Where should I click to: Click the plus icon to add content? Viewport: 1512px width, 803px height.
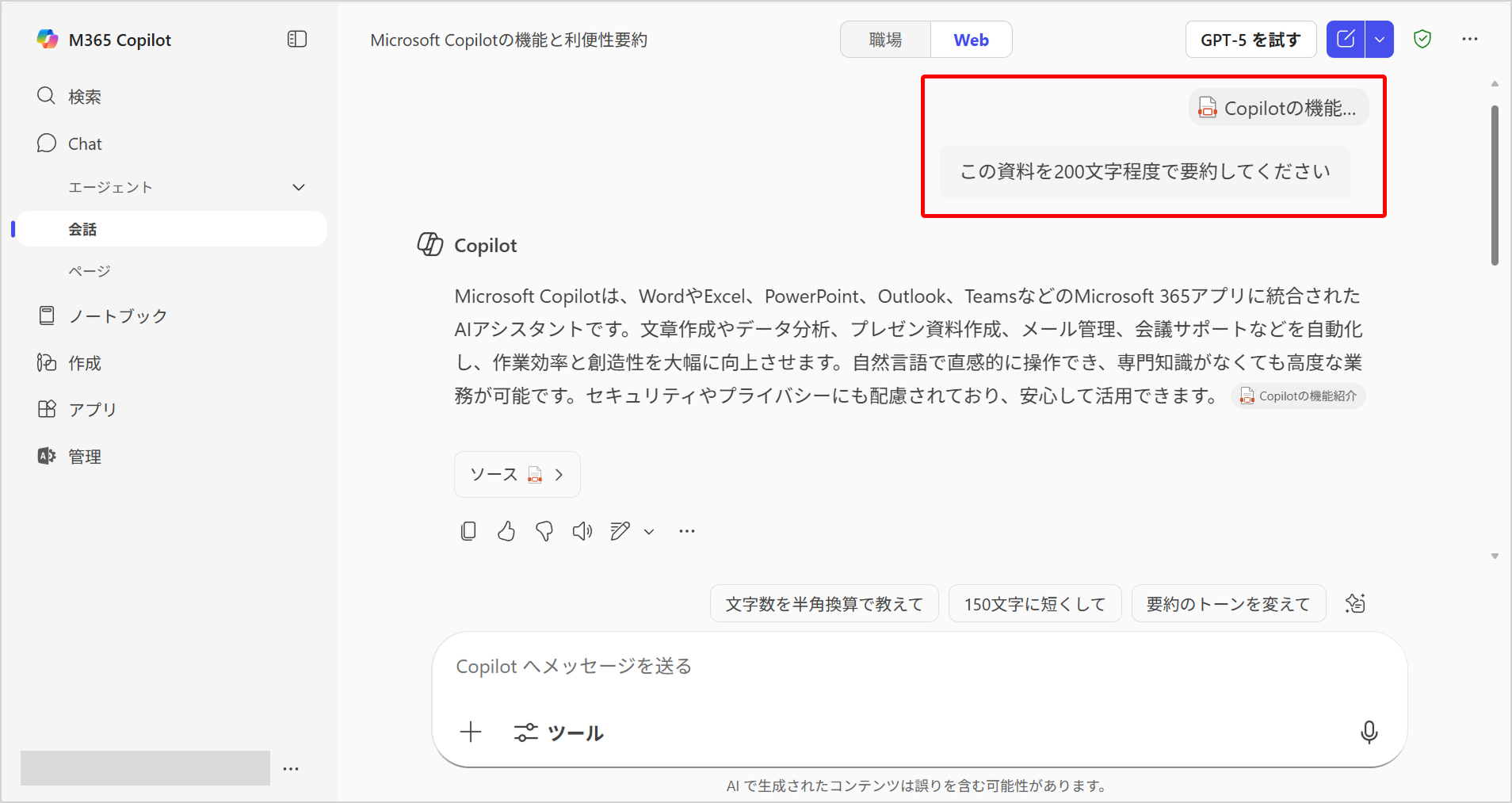coord(471,732)
